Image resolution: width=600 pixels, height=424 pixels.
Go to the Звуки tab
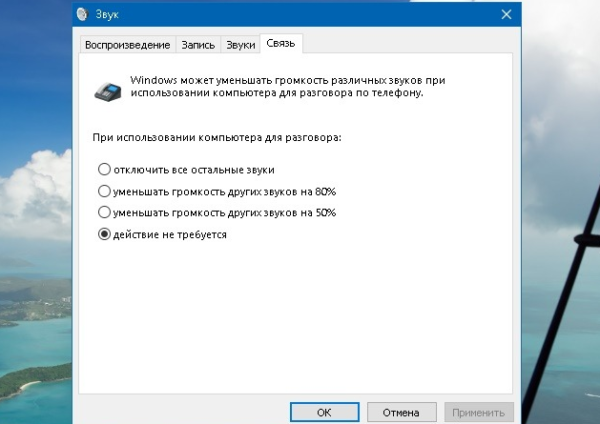coord(240,44)
